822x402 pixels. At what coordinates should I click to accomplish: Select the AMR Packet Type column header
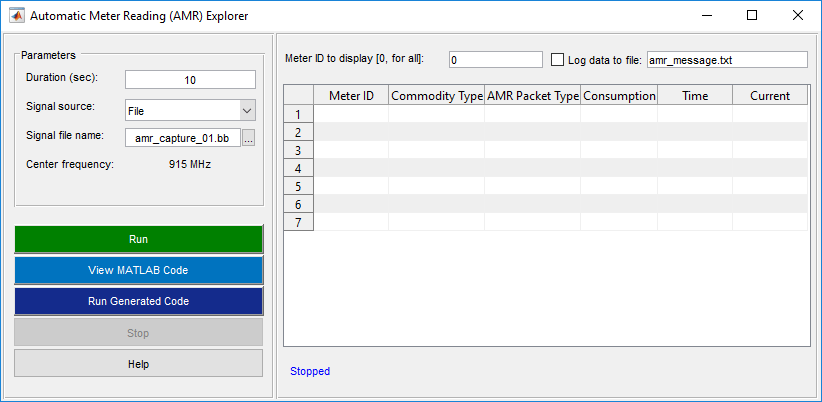click(533, 96)
